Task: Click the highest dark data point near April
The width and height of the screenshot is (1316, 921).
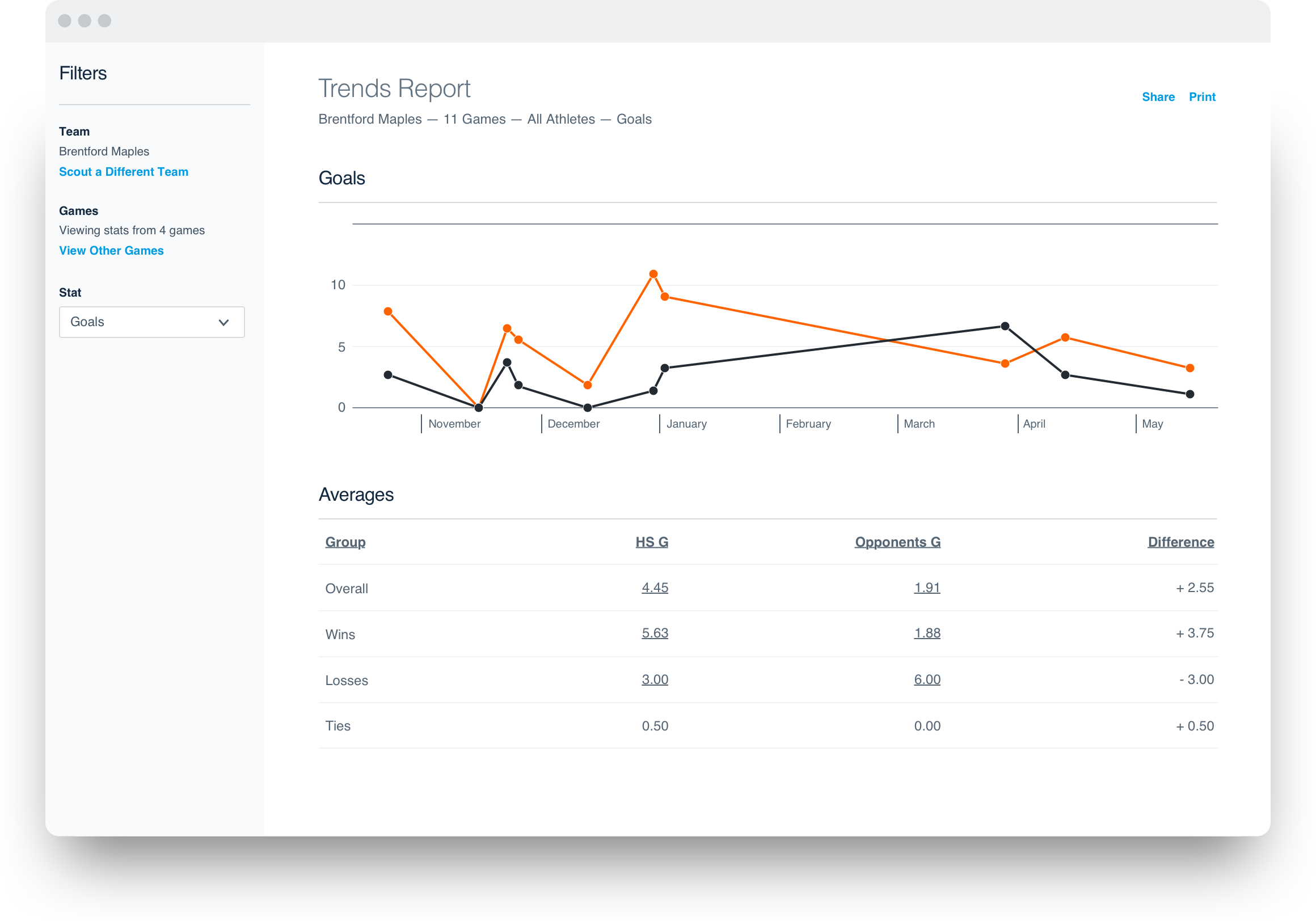Action: [1005, 326]
